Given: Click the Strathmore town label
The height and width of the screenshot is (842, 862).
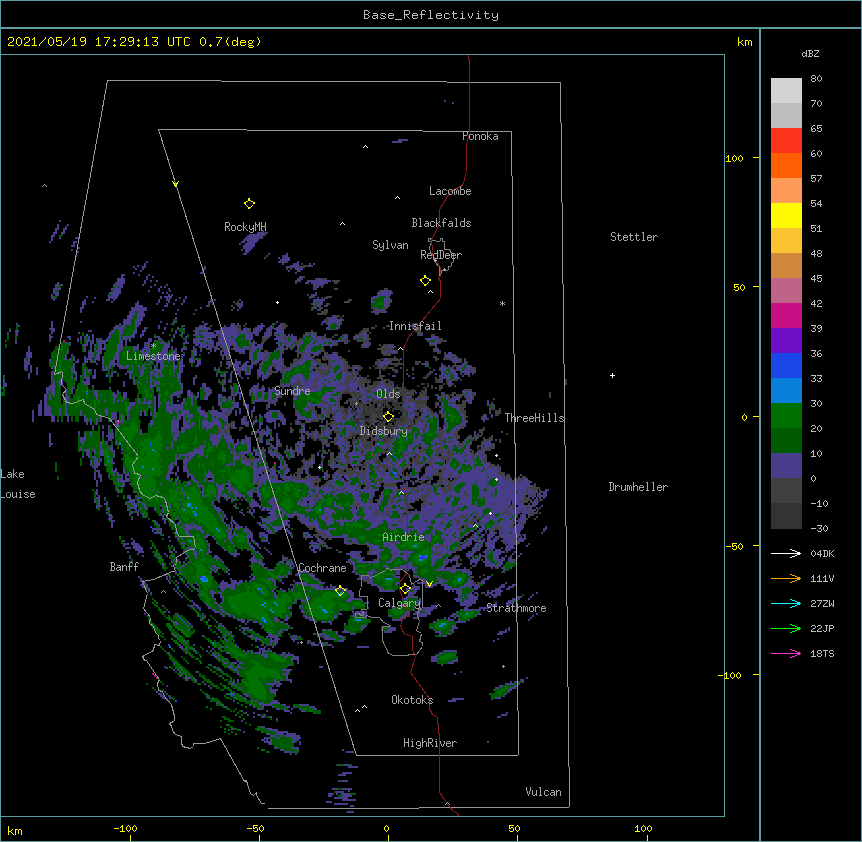Looking at the screenshot, I should pyautogui.click(x=516, y=608).
